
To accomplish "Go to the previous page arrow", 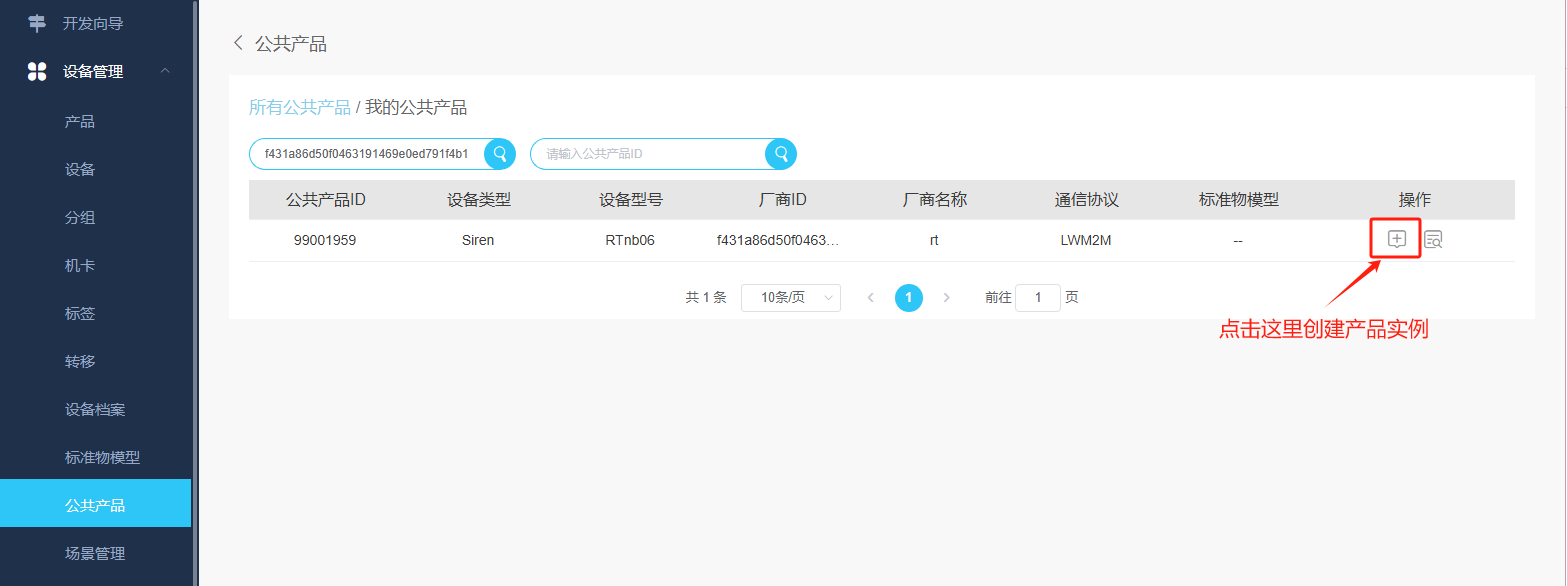I will pyautogui.click(x=871, y=297).
